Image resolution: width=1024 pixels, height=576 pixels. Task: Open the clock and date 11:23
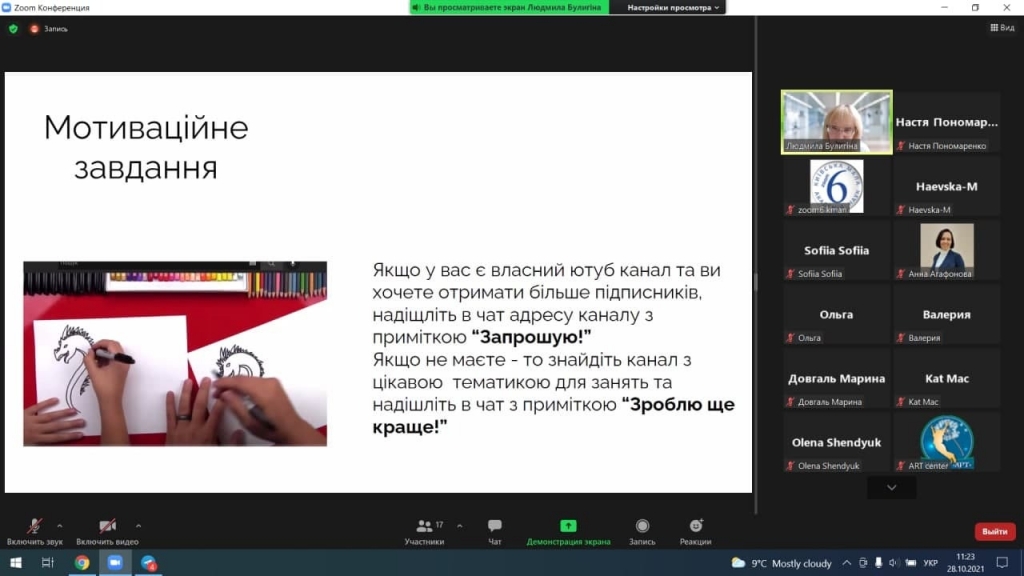click(x=965, y=562)
